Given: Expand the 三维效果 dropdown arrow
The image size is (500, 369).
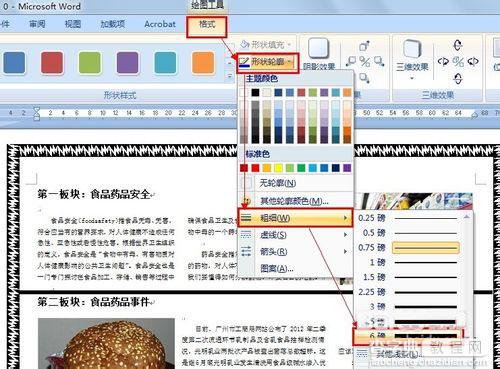Looking at the screenshot, I should (412, 78).
